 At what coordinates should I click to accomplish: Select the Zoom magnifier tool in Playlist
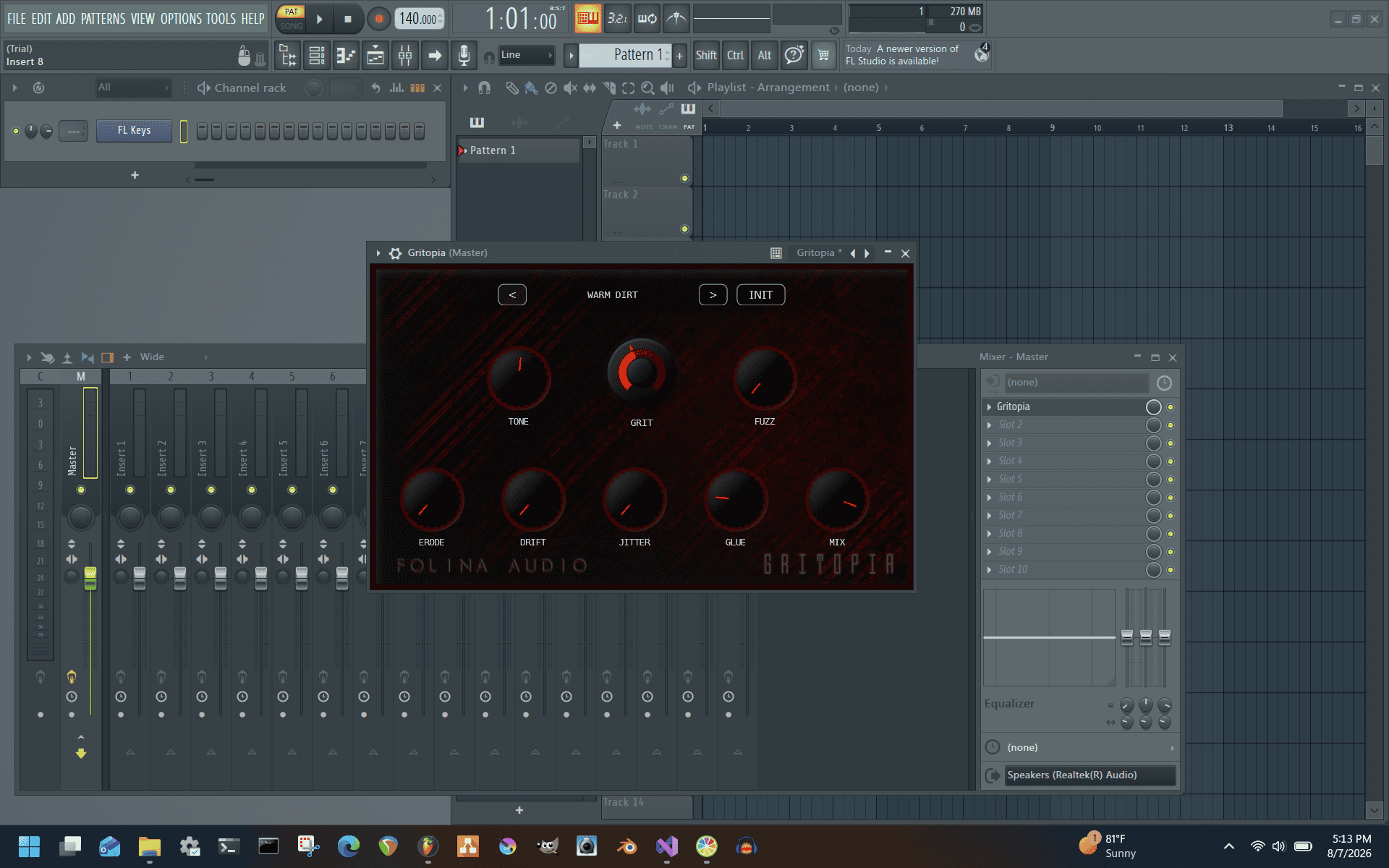click(x=647, y=88)
